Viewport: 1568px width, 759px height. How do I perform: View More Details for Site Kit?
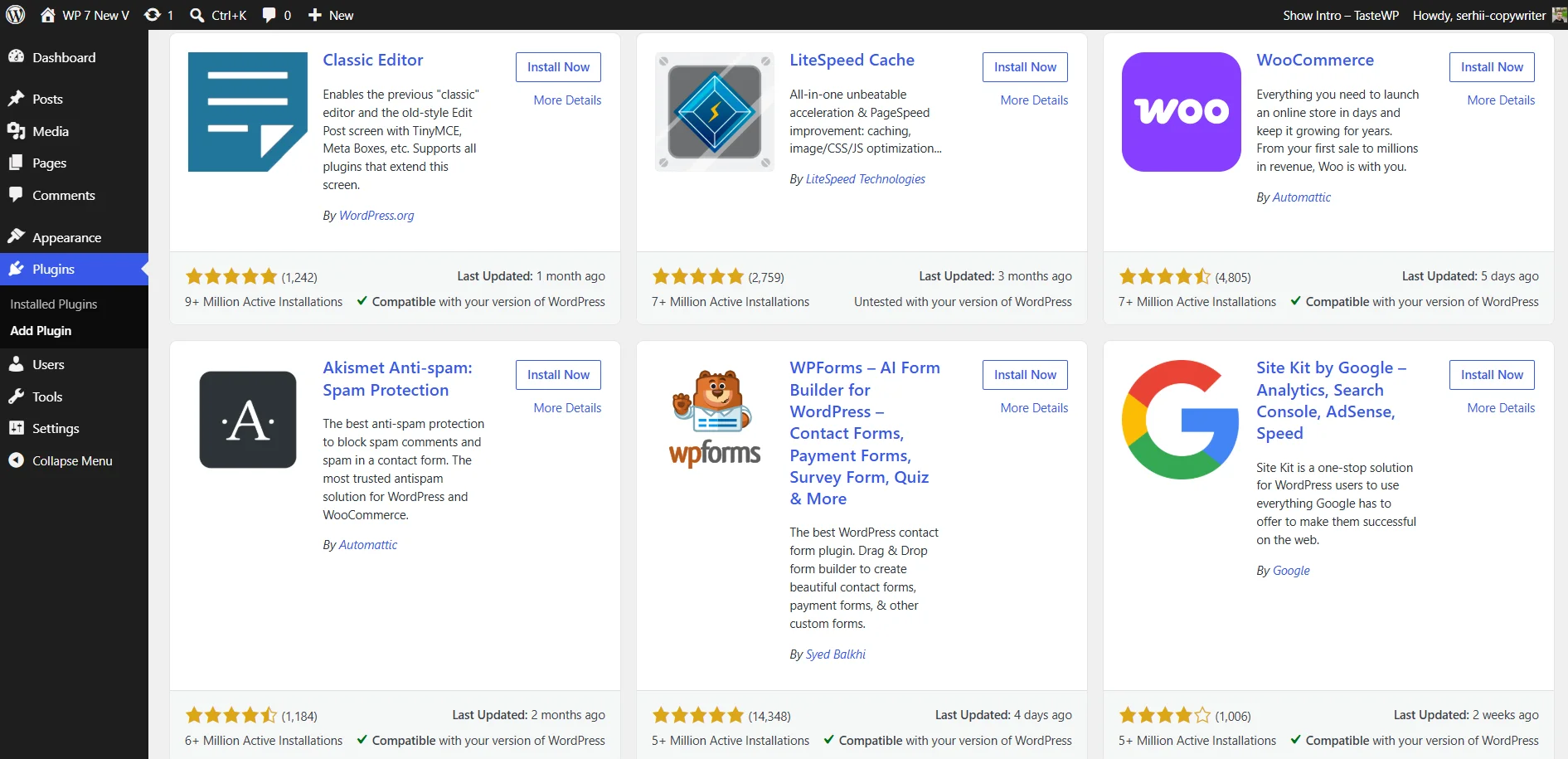coord(1501,407)
